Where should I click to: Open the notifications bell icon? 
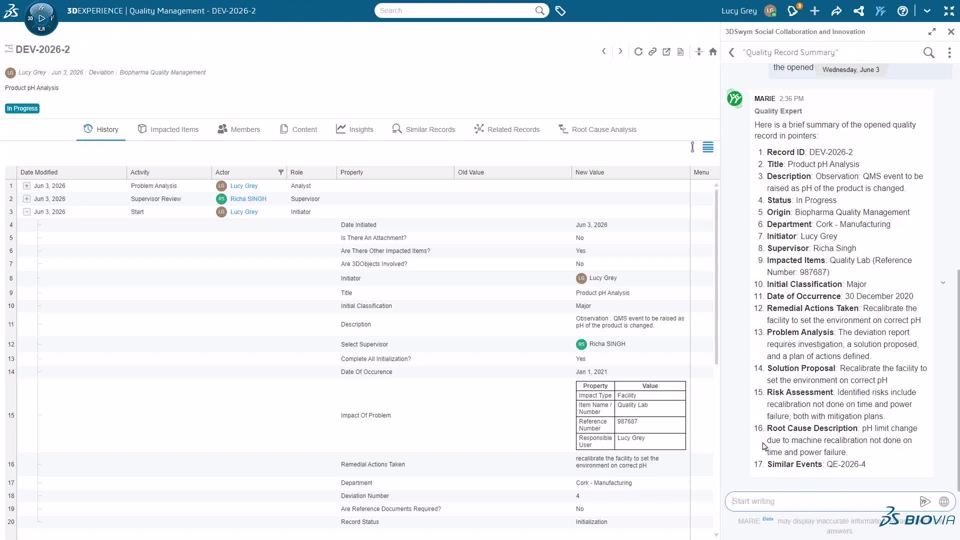coord(793,10)
